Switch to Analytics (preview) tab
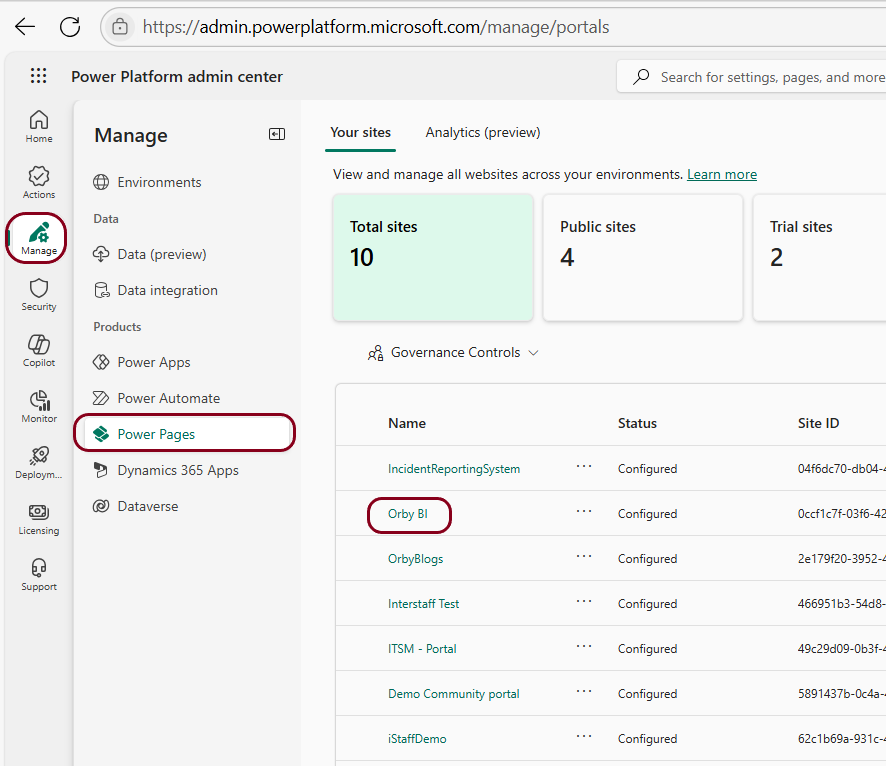This screenshot has height=766, width=886. pyautogui.click(x=483, y=133)
